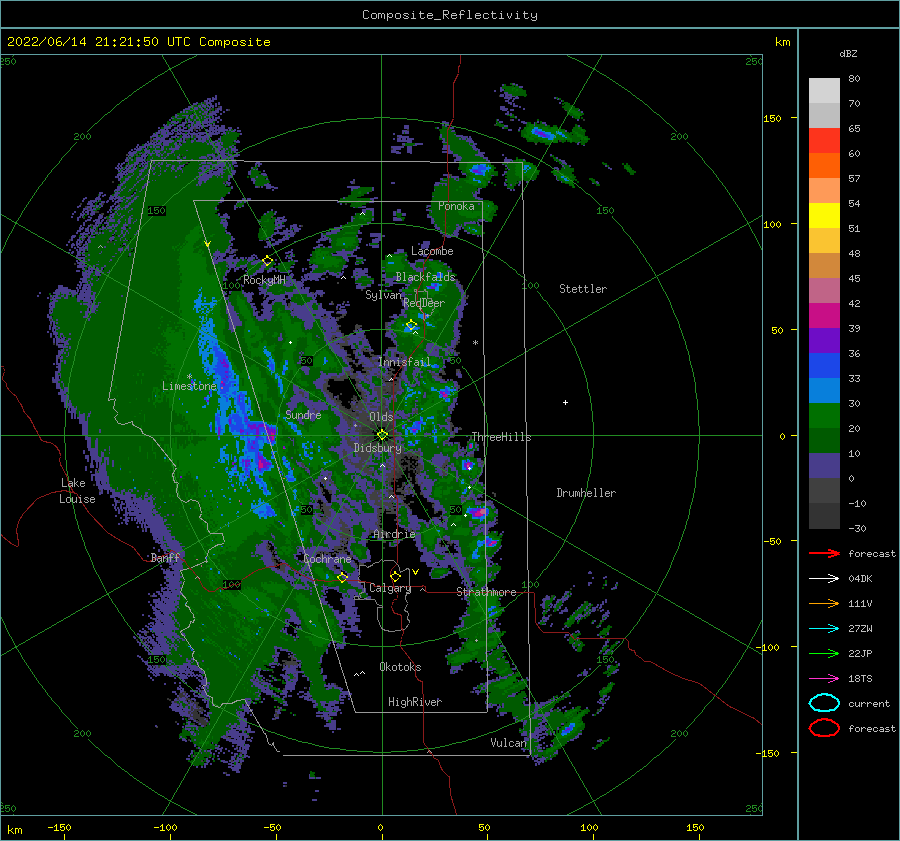Image resolution: width=900 pixels, height=841 pixels.
Task: Select the 65 dBZ red swatch
Action: tap(824, 140)
